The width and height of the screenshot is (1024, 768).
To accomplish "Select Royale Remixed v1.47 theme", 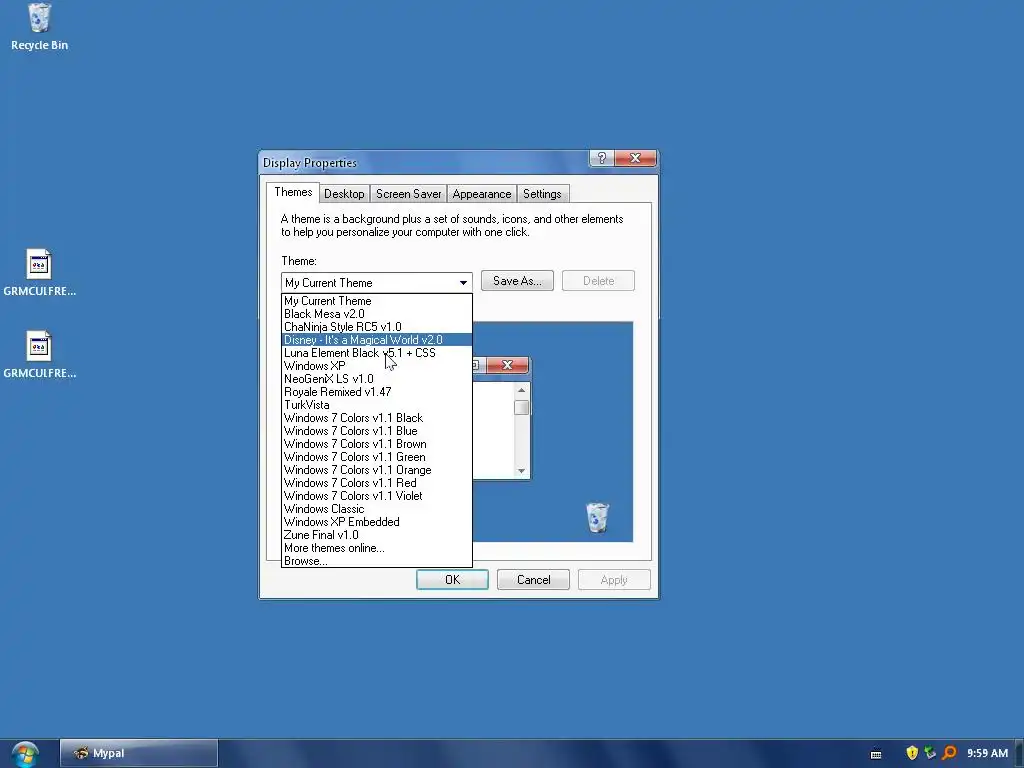I will pyautogui.click(x=377, y=392).
